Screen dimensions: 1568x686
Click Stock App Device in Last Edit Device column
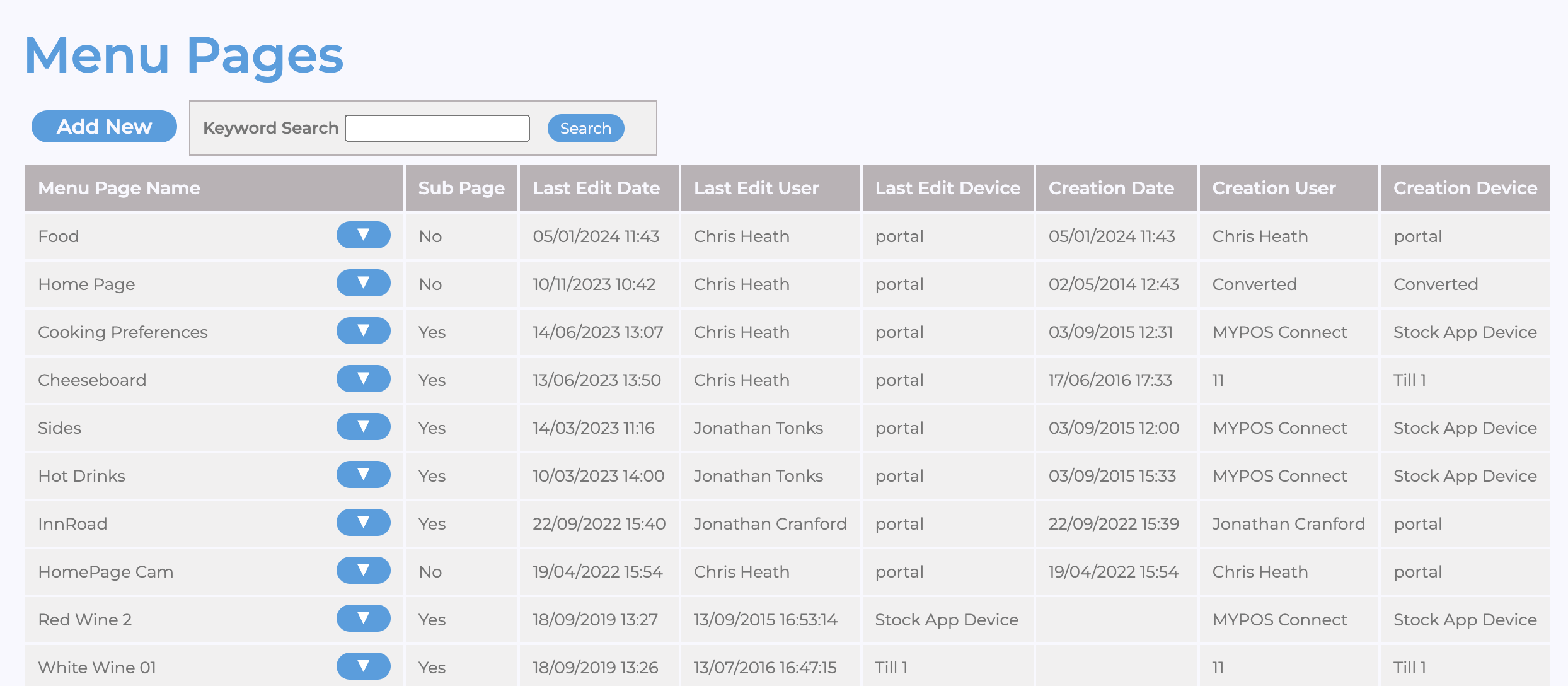(947, 620)
